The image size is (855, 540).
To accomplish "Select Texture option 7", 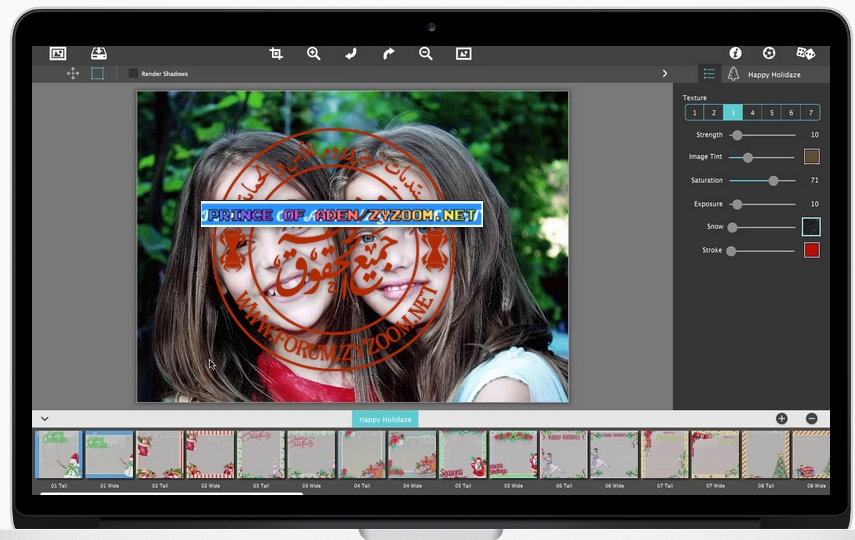I will click(x=811, y=112).
